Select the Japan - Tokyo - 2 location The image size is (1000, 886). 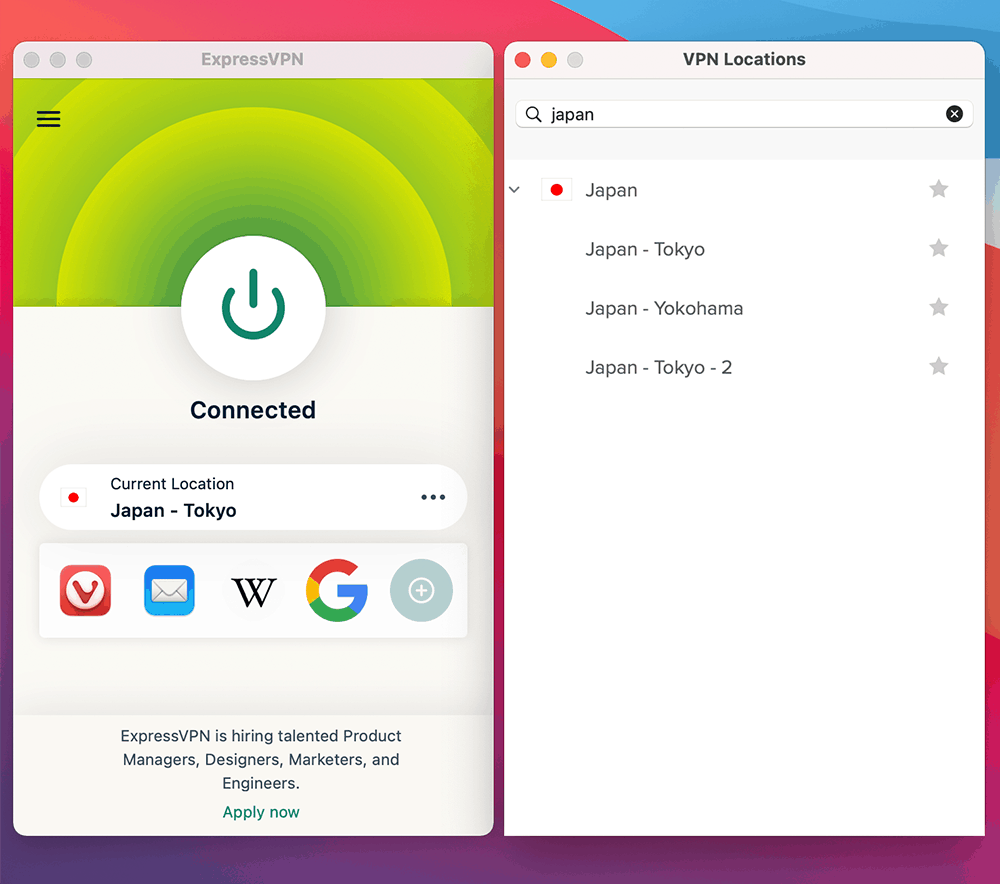658,367
